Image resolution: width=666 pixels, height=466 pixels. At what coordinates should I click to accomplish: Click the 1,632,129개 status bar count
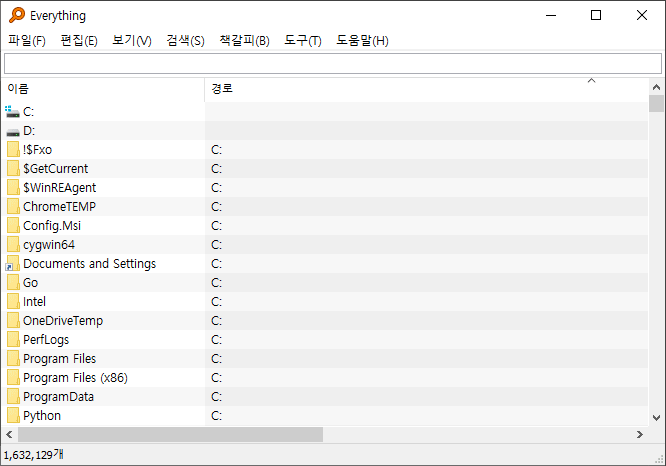[x=34, y=455]
